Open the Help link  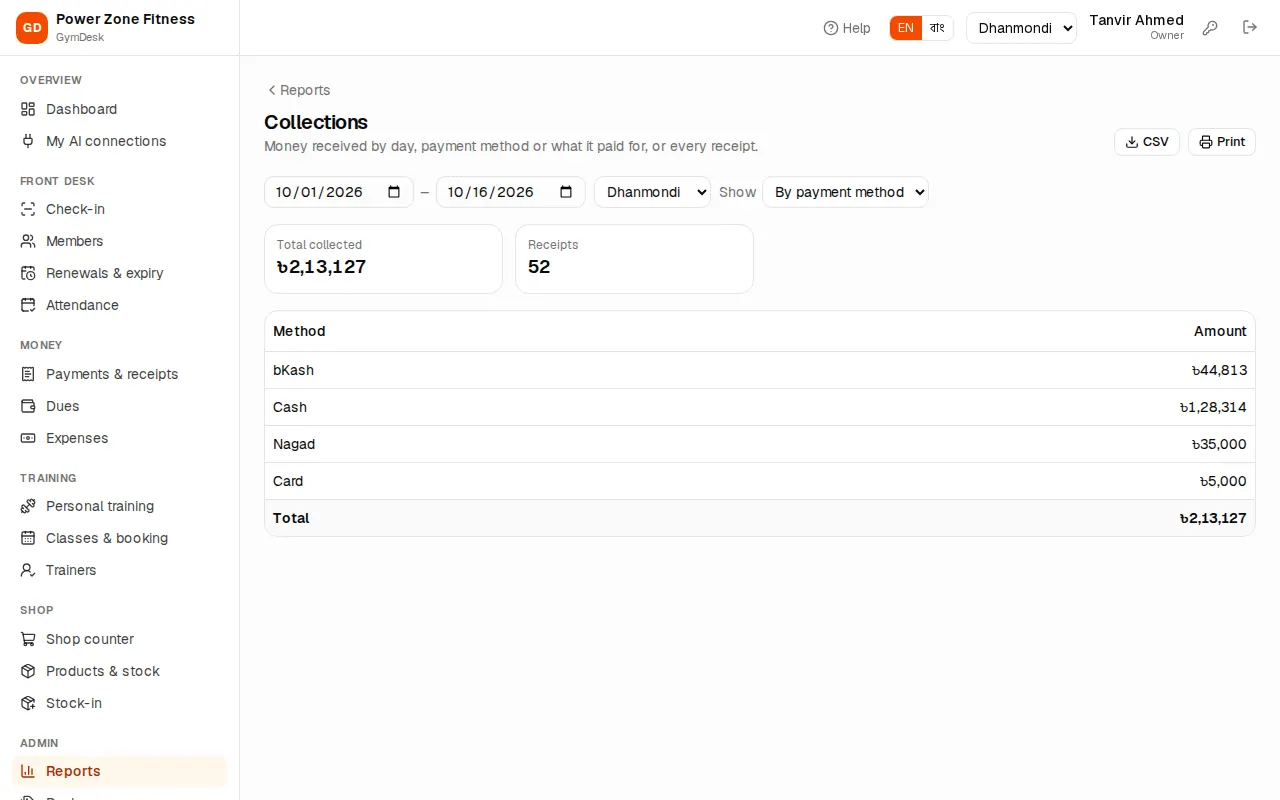click(x=847, y=28)
